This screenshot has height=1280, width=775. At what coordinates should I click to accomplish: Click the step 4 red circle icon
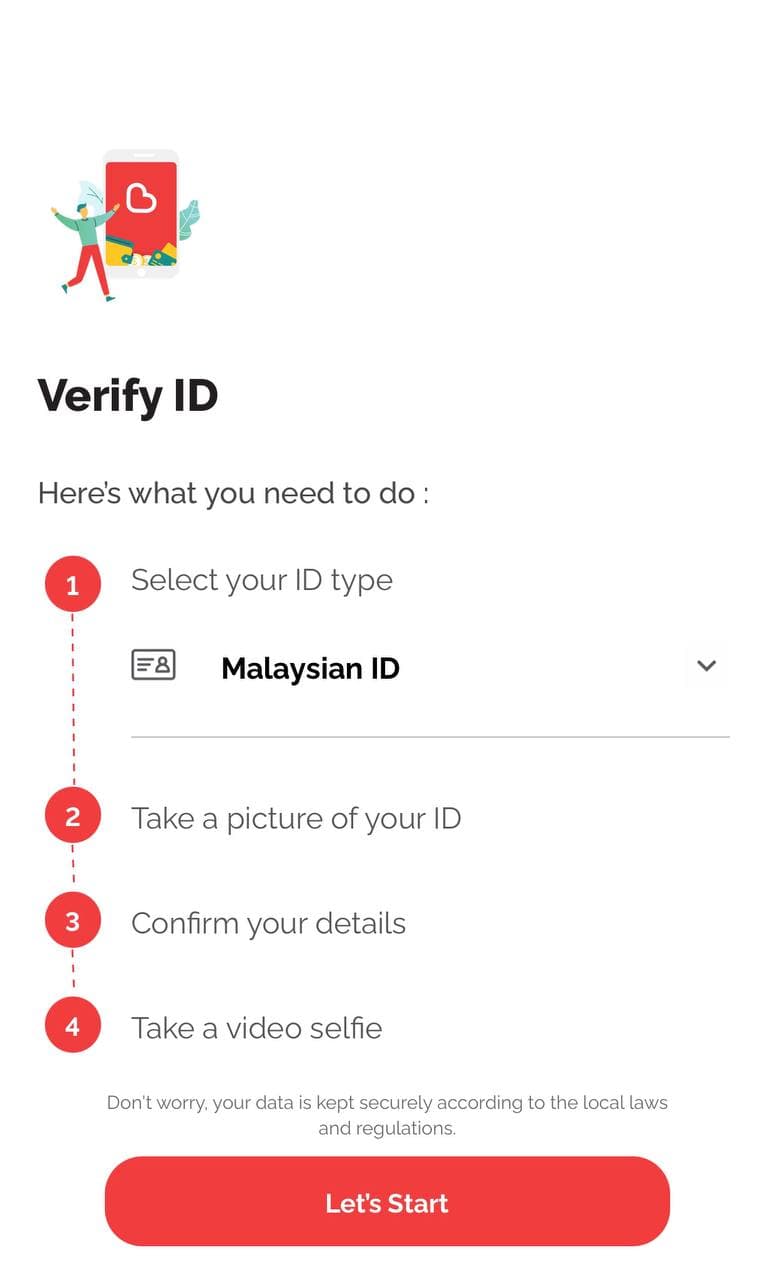pos(72,1025)
